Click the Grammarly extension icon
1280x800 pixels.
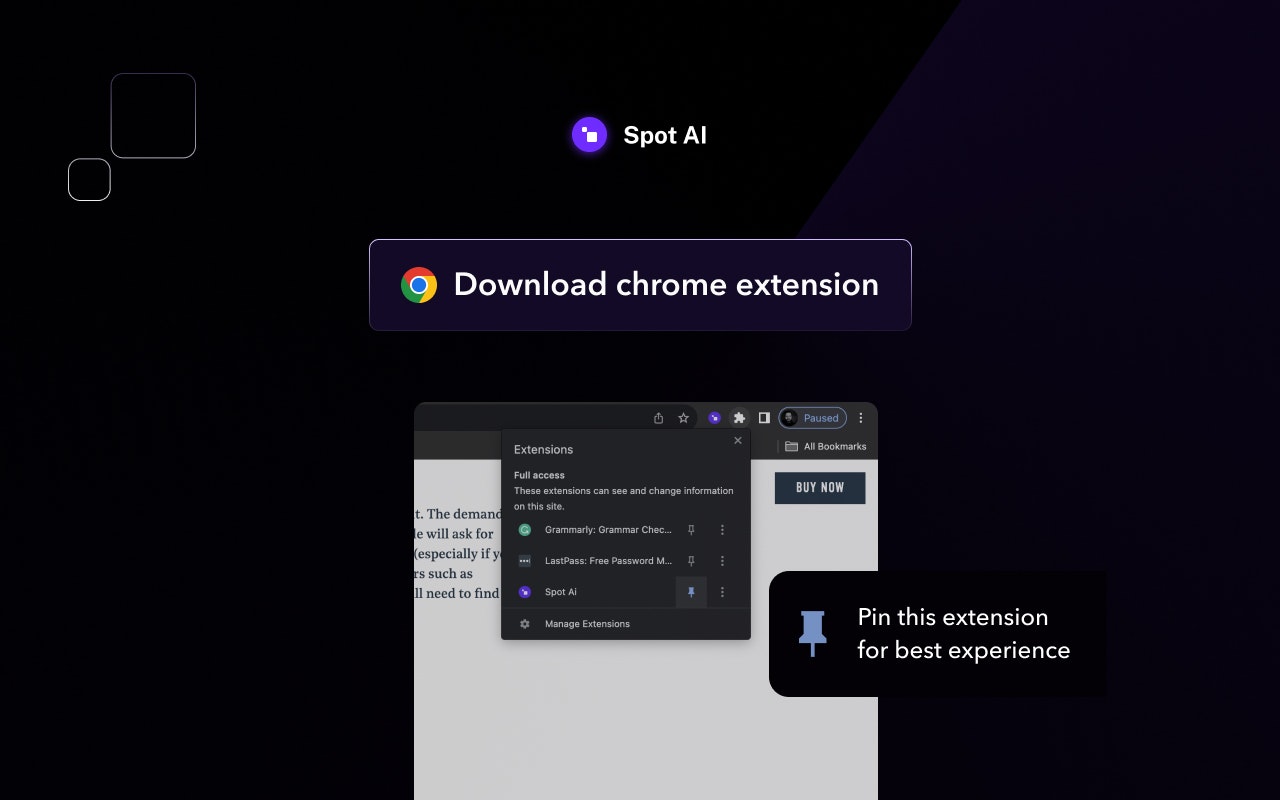click(525, 530)
